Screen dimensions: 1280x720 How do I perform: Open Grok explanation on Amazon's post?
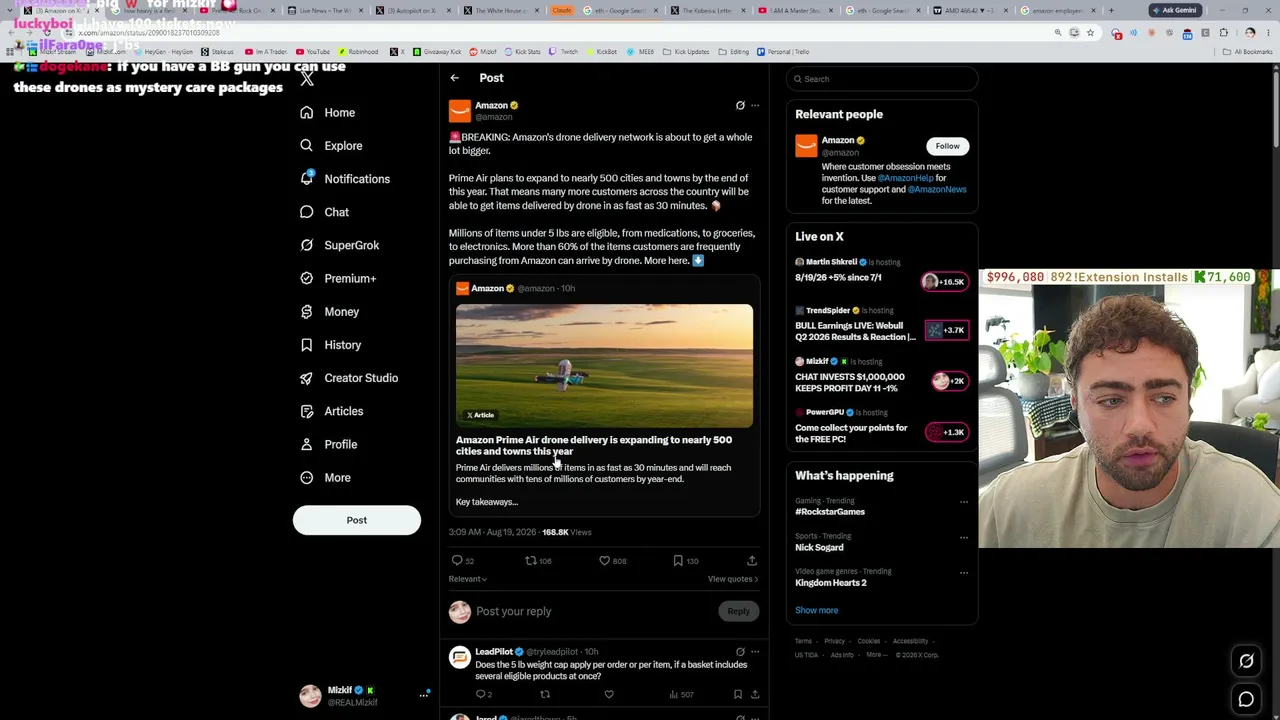click(x=740, y=105)
